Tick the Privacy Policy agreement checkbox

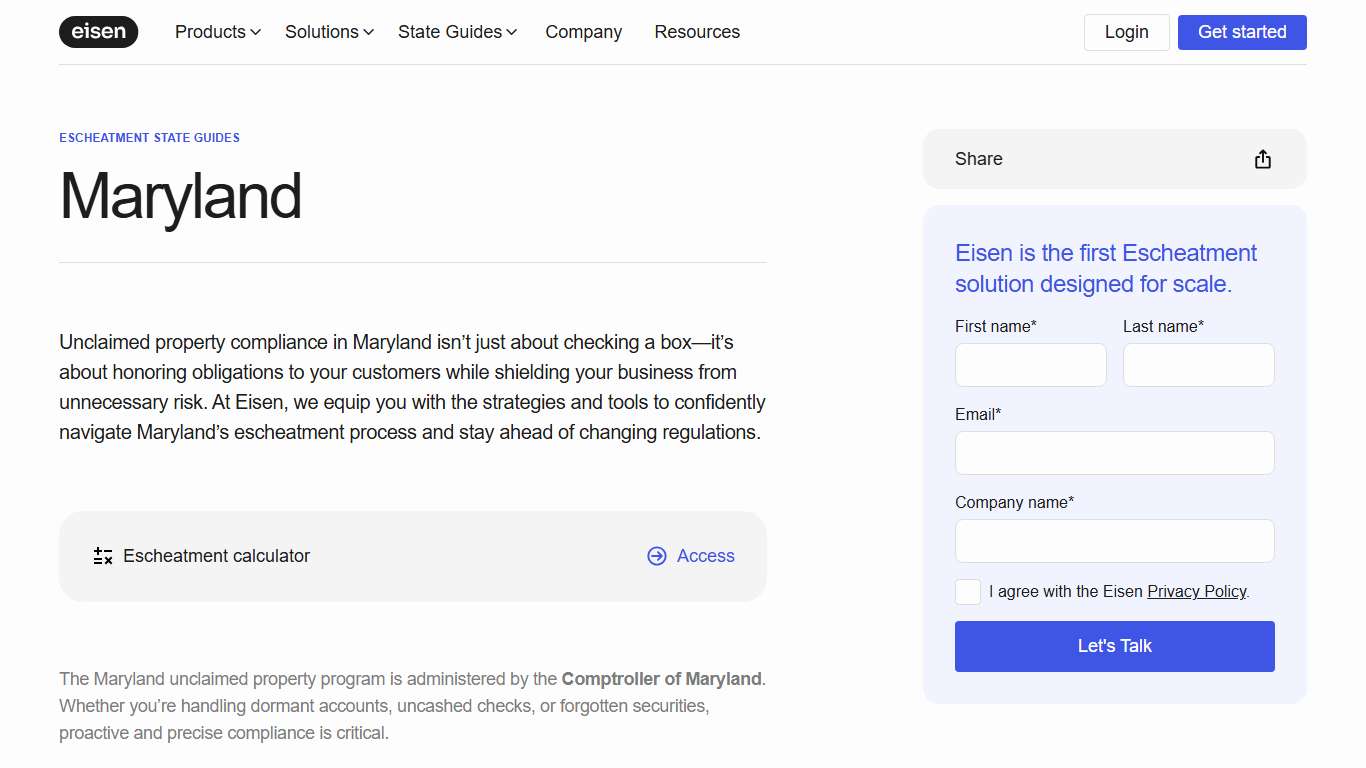tap(968, 592)
